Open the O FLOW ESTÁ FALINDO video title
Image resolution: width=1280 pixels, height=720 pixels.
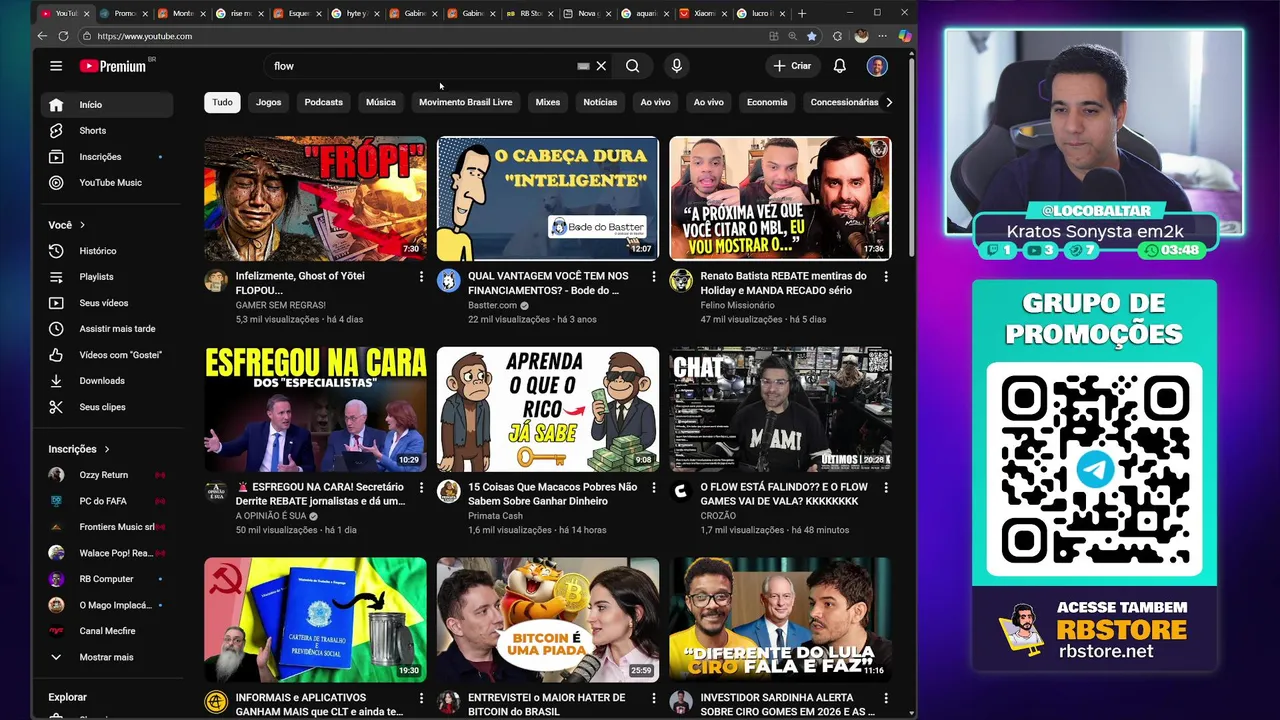pos(784,494)
